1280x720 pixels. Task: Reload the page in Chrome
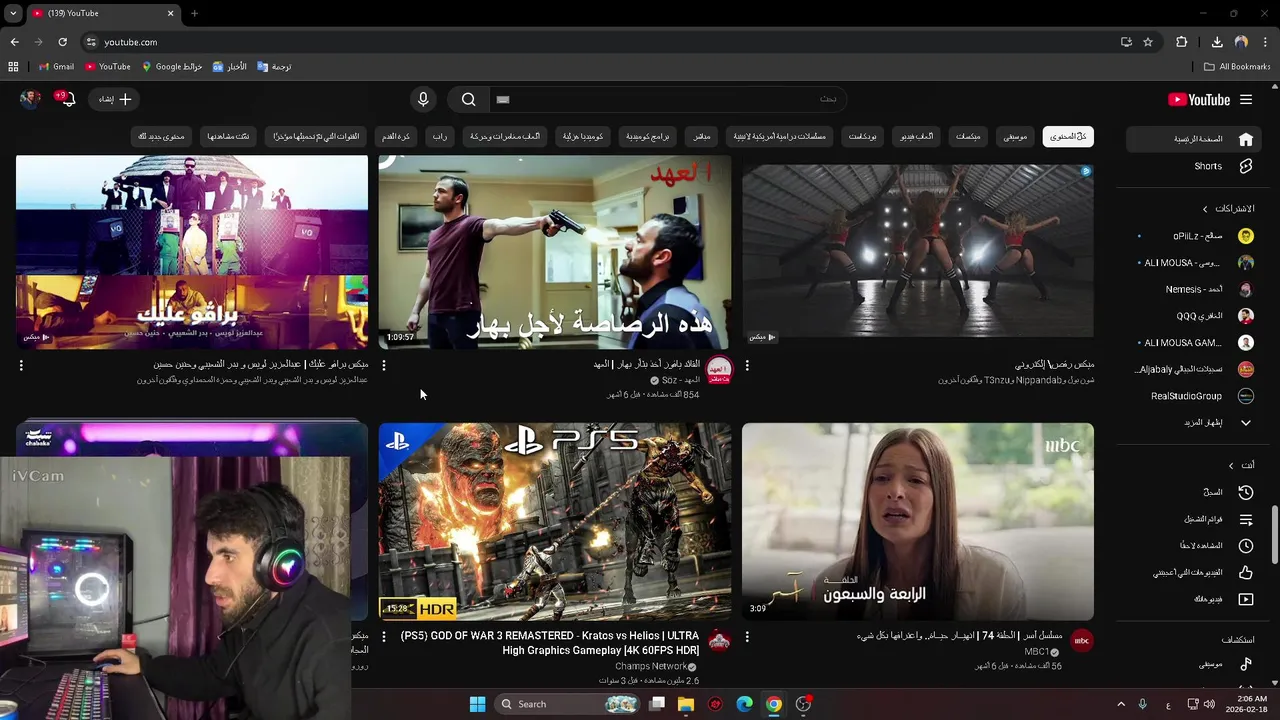point(62,42)
